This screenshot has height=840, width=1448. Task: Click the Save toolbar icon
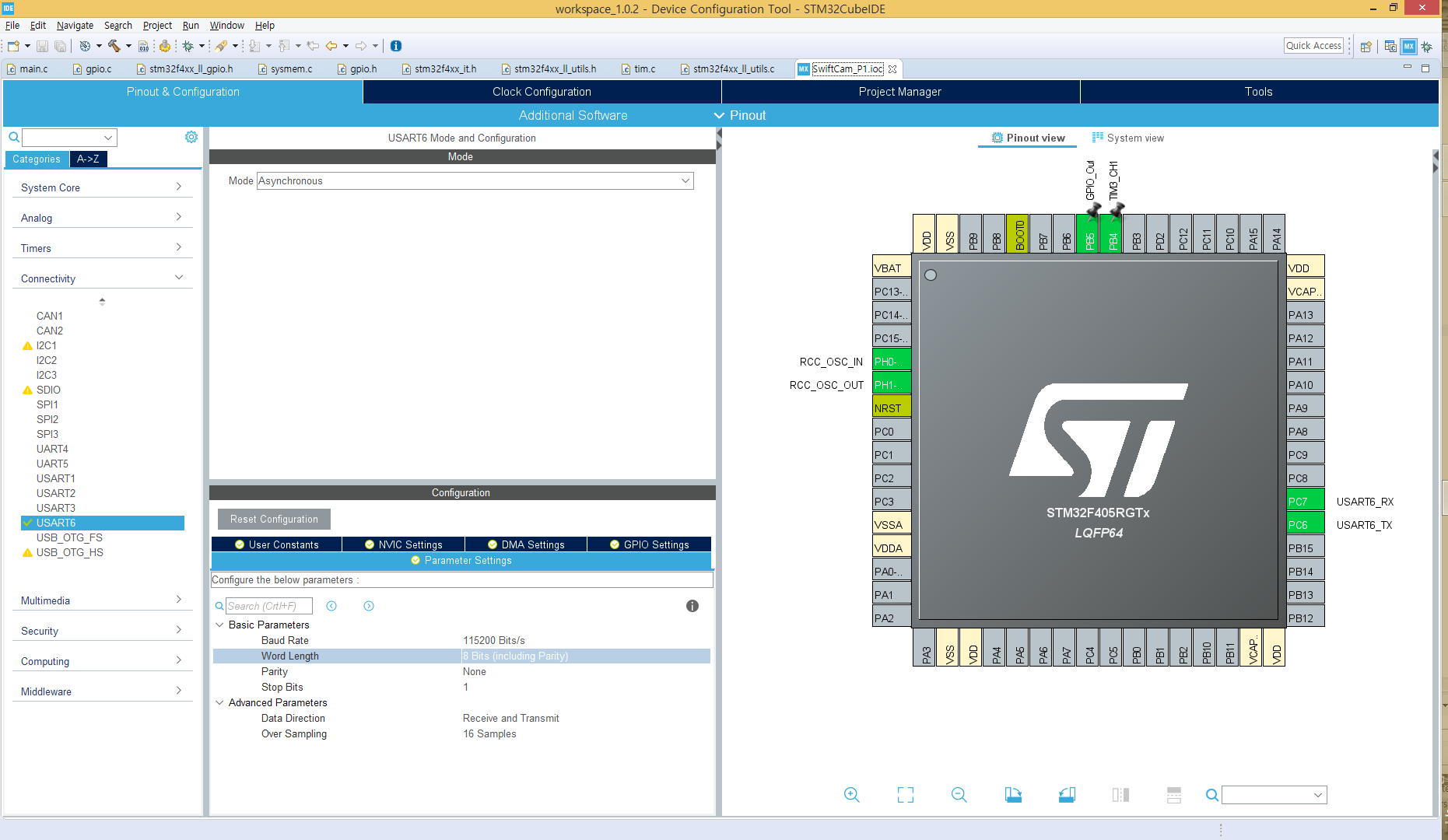42,46
